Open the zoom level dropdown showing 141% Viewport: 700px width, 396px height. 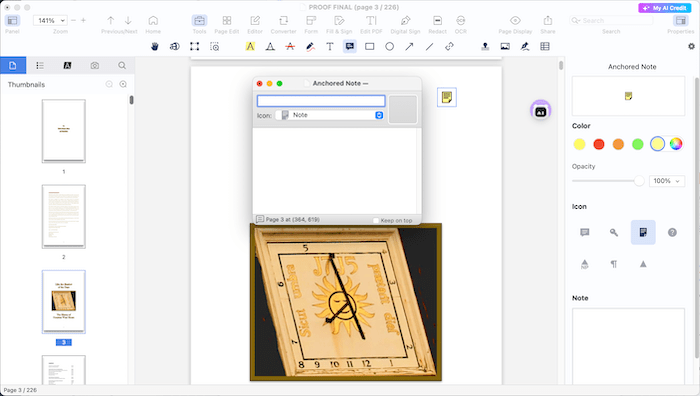pyautogui.click(x=51, y=21)
